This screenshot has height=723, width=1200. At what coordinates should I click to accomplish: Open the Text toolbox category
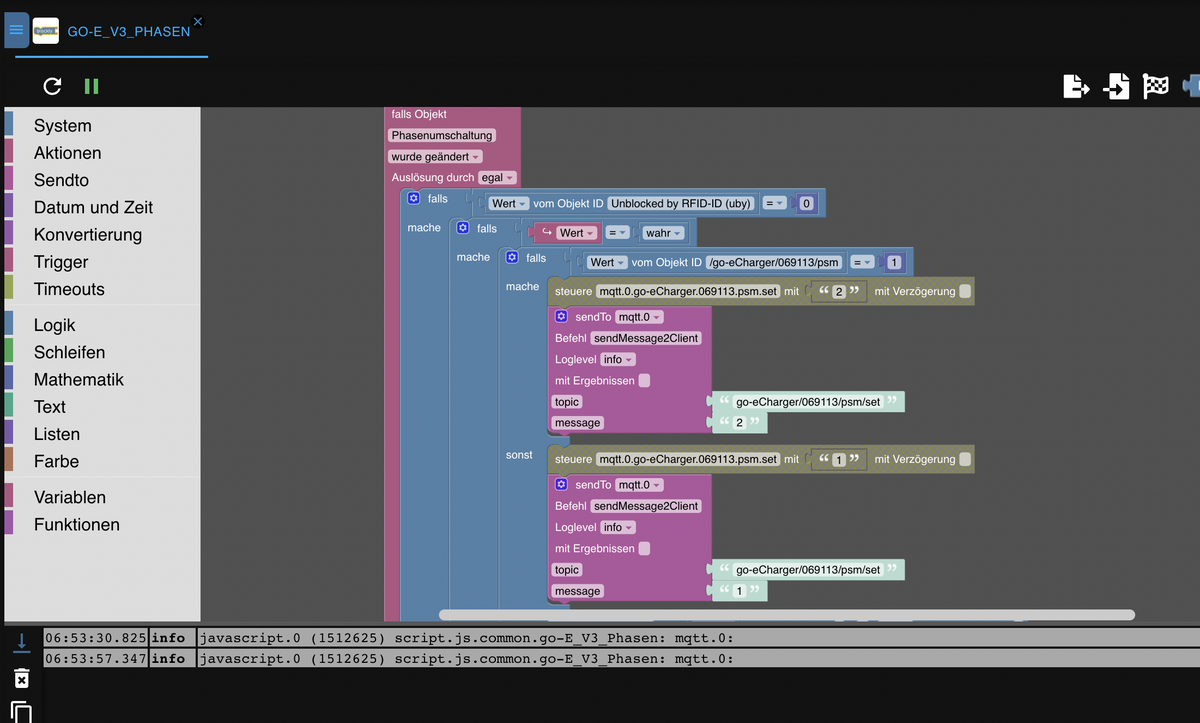[x=50, y=406]
